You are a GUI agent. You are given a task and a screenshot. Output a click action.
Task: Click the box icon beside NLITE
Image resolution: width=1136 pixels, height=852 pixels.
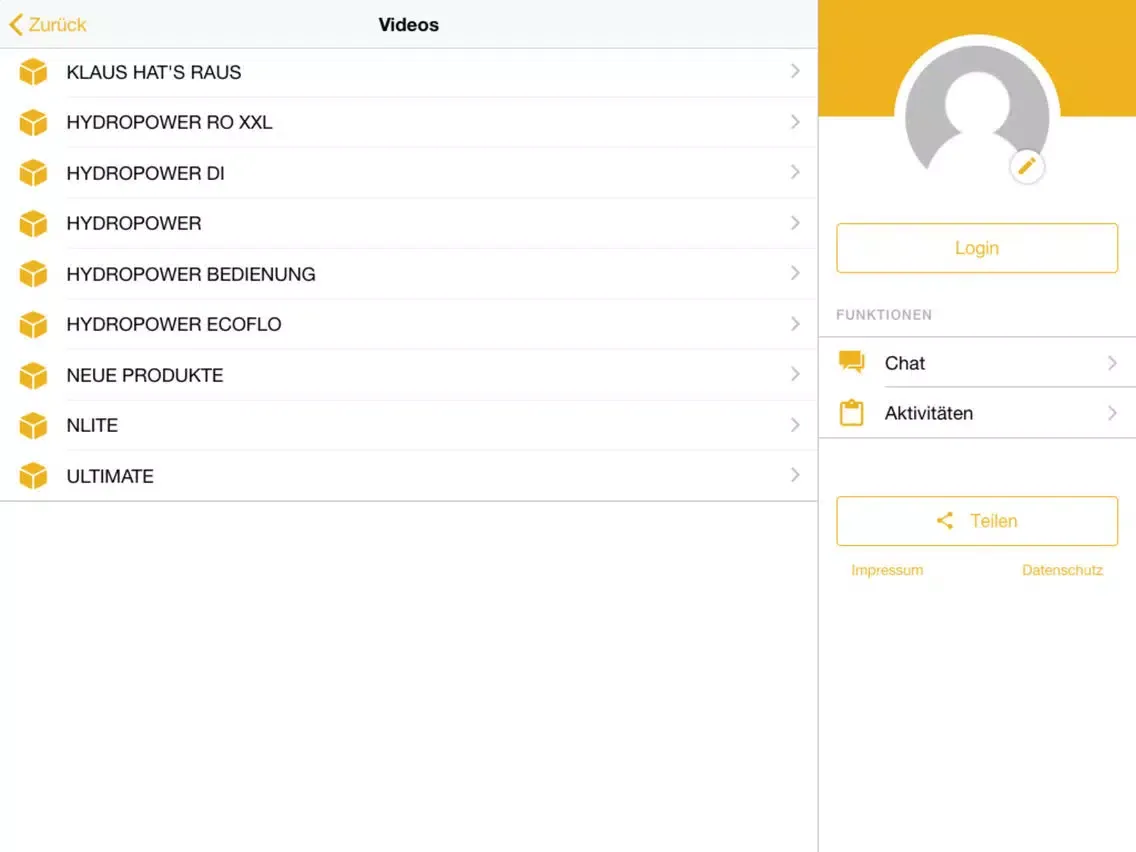pos(33,426)
